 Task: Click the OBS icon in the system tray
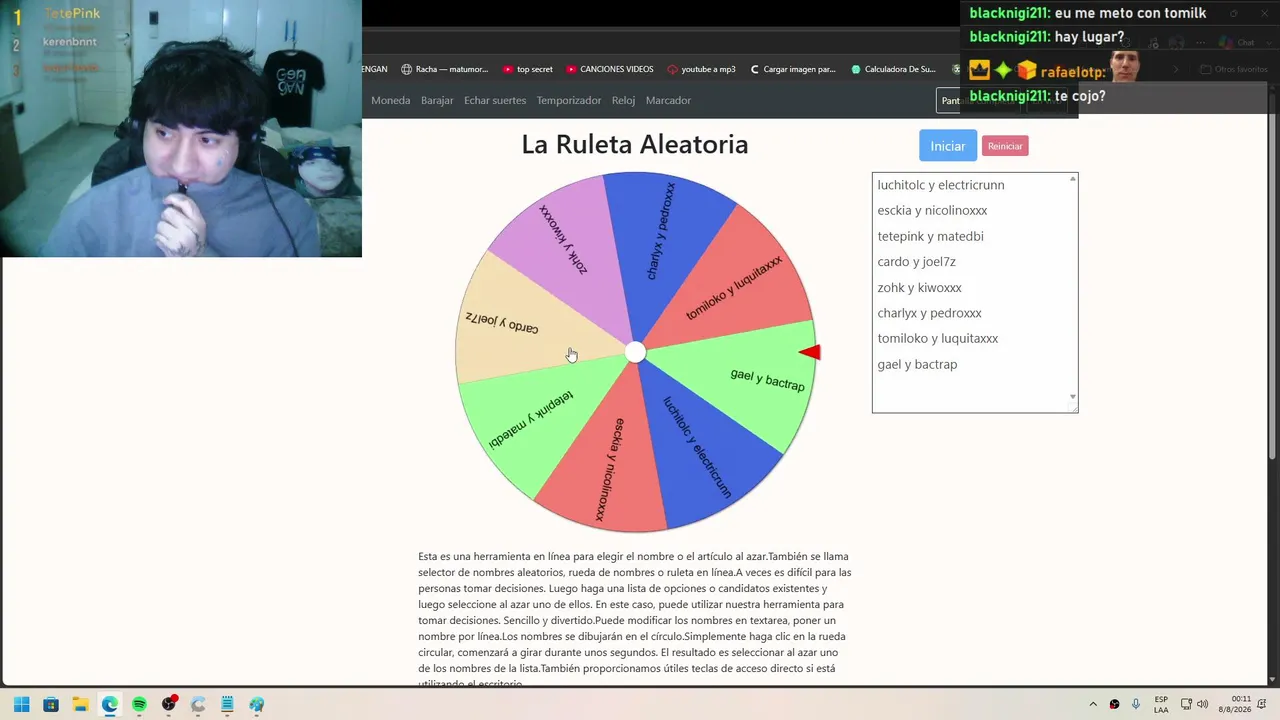(1114, 704)
